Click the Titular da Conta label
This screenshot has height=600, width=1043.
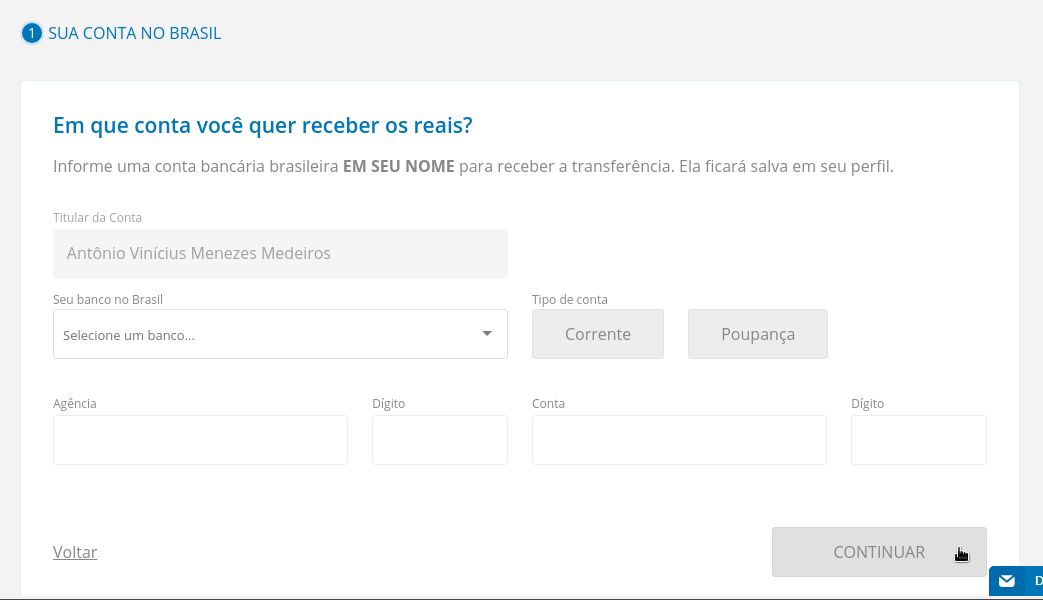tap(97, 218)
